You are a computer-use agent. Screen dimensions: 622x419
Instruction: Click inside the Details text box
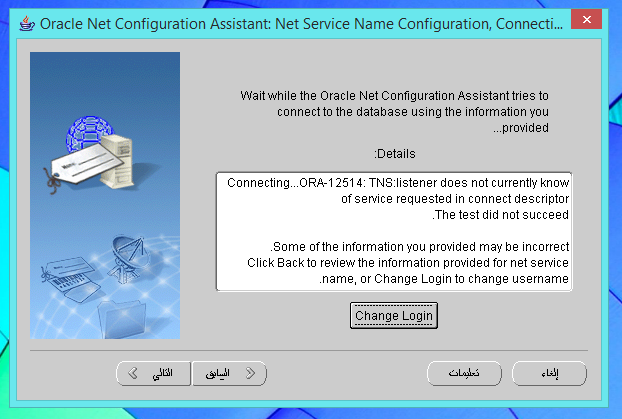[394, 231]
